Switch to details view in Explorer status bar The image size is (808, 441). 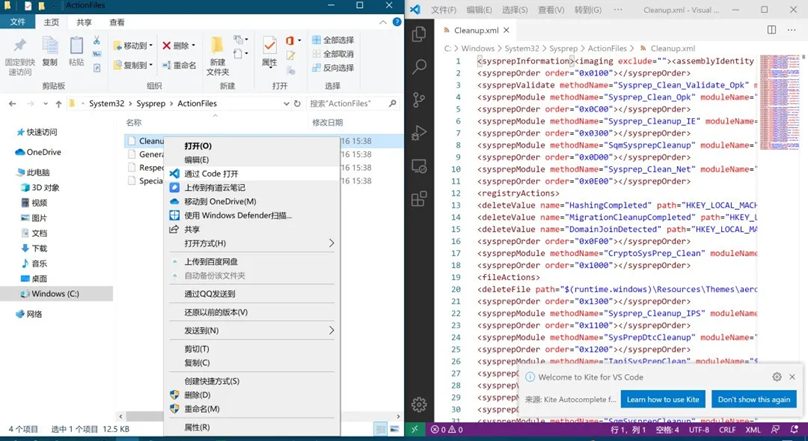pos(380,429)
